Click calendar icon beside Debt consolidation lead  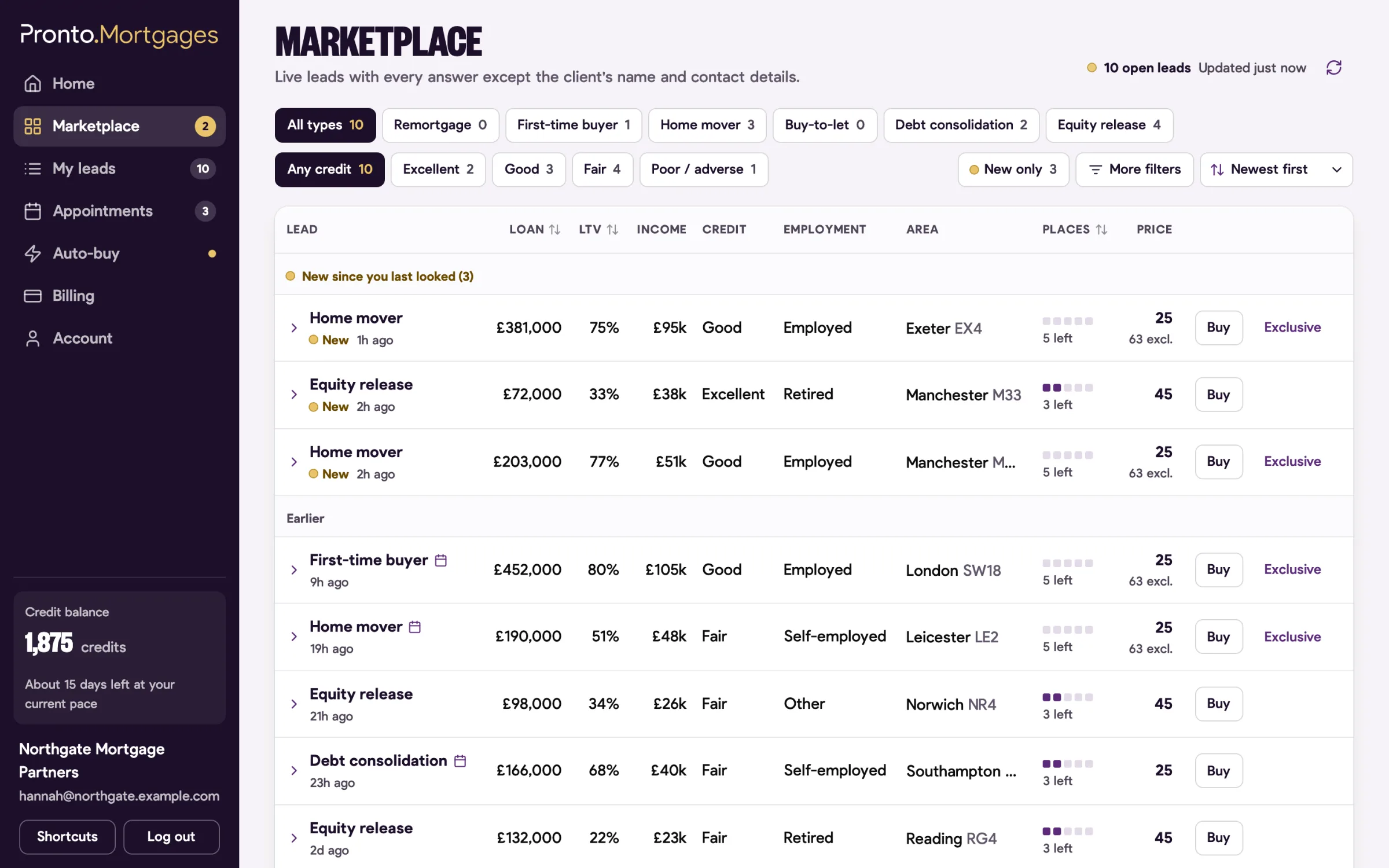pos(460,761)
